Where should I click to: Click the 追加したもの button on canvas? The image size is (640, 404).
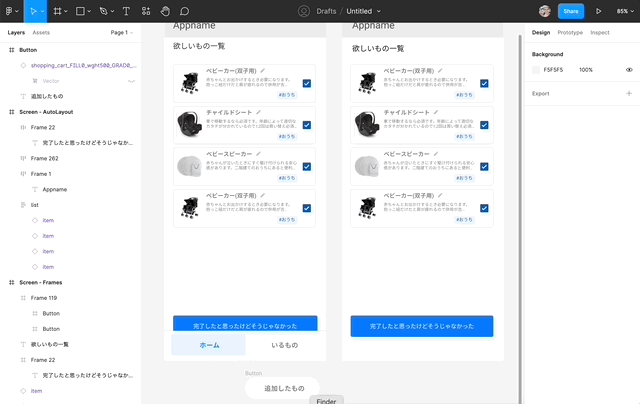(x=282, y=388)
